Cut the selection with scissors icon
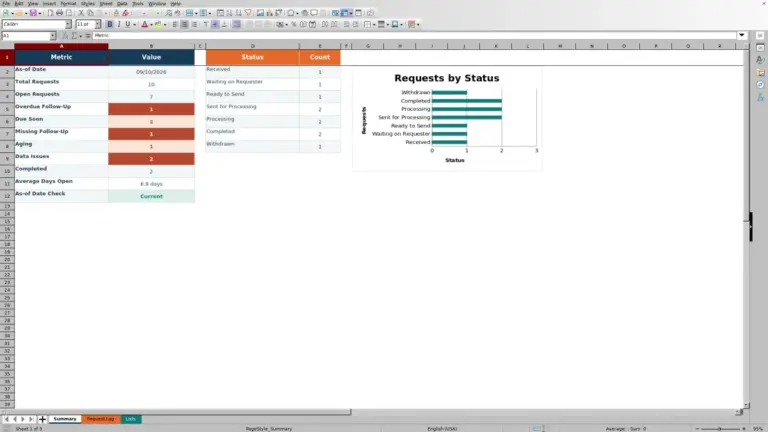The height and width of the screenshot is (432, 768). click(x=81, y=13)
